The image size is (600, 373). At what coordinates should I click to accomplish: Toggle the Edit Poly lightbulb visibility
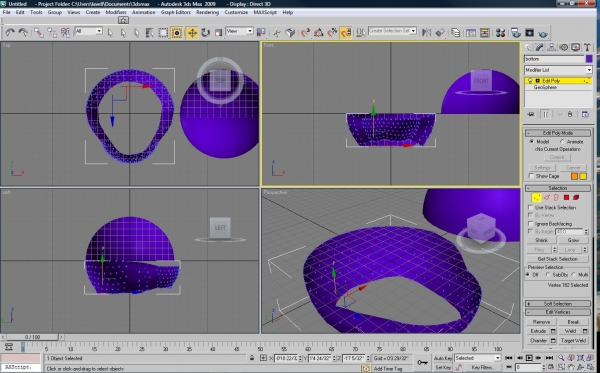coord(530,81)
